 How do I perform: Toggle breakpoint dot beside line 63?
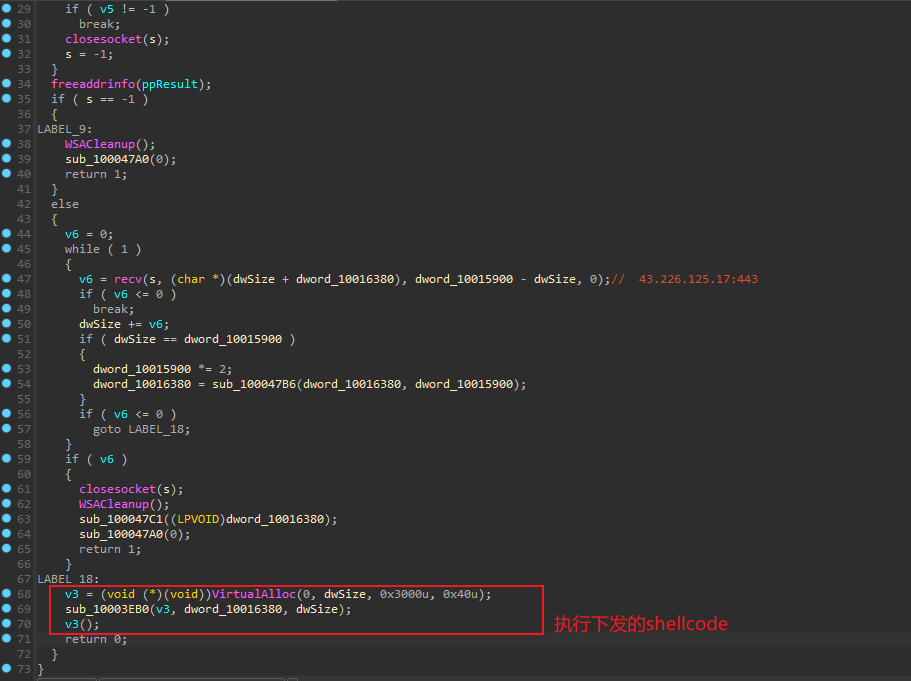click(6, 518)
